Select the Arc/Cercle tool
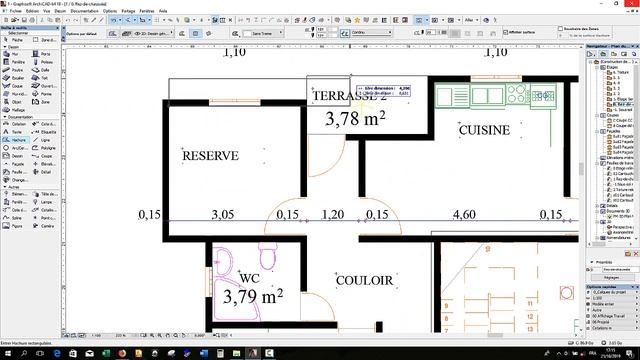640x360 pixels. (x=15, y=148)
